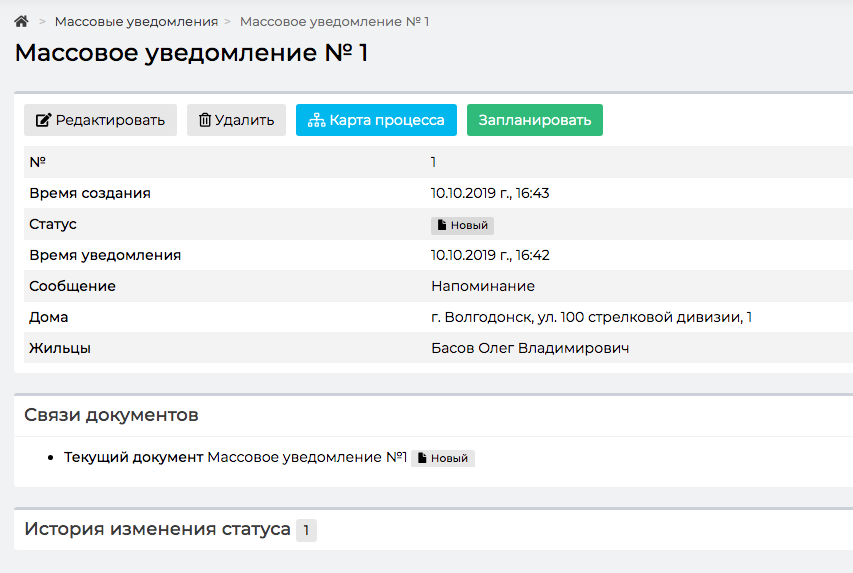The height and width of the screenshot is (573, 853).
Task: Click Массовое уведомление № 1 breadcrumb
Action: [335, 22]
